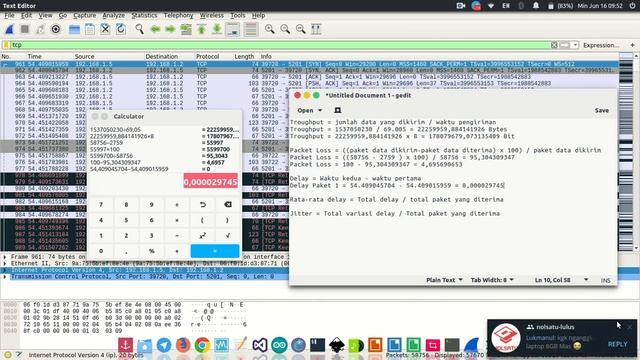Add filter button with plus icon
The height and width of the screenshot is (360, 640).
click(x=632, y=45)
